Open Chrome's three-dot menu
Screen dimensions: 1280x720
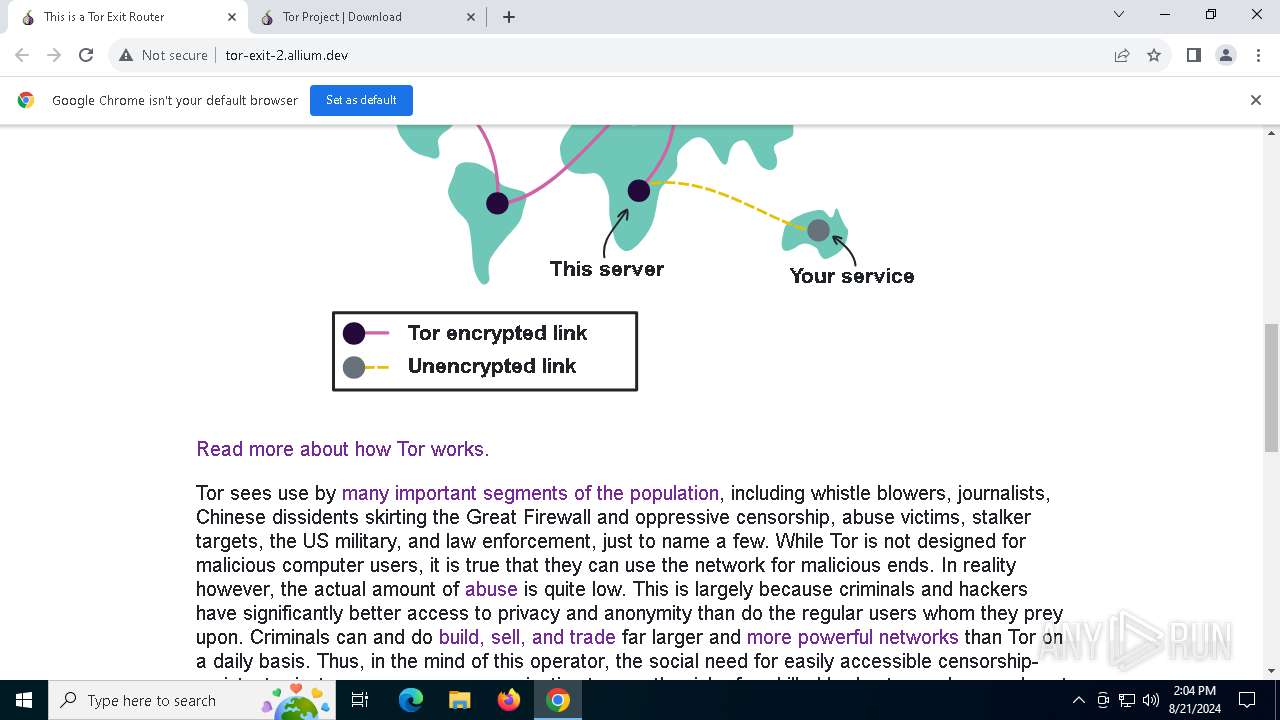coord(1257,55)
